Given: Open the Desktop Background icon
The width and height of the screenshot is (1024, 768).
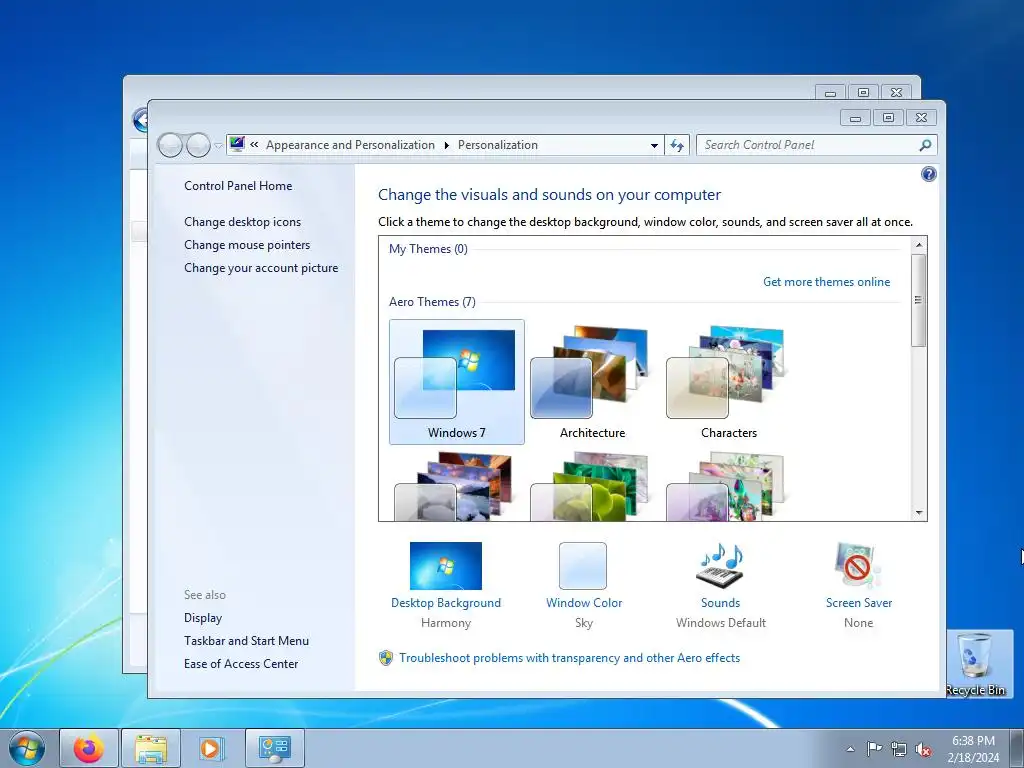Looking at the screenshot, I should point(445,566).
